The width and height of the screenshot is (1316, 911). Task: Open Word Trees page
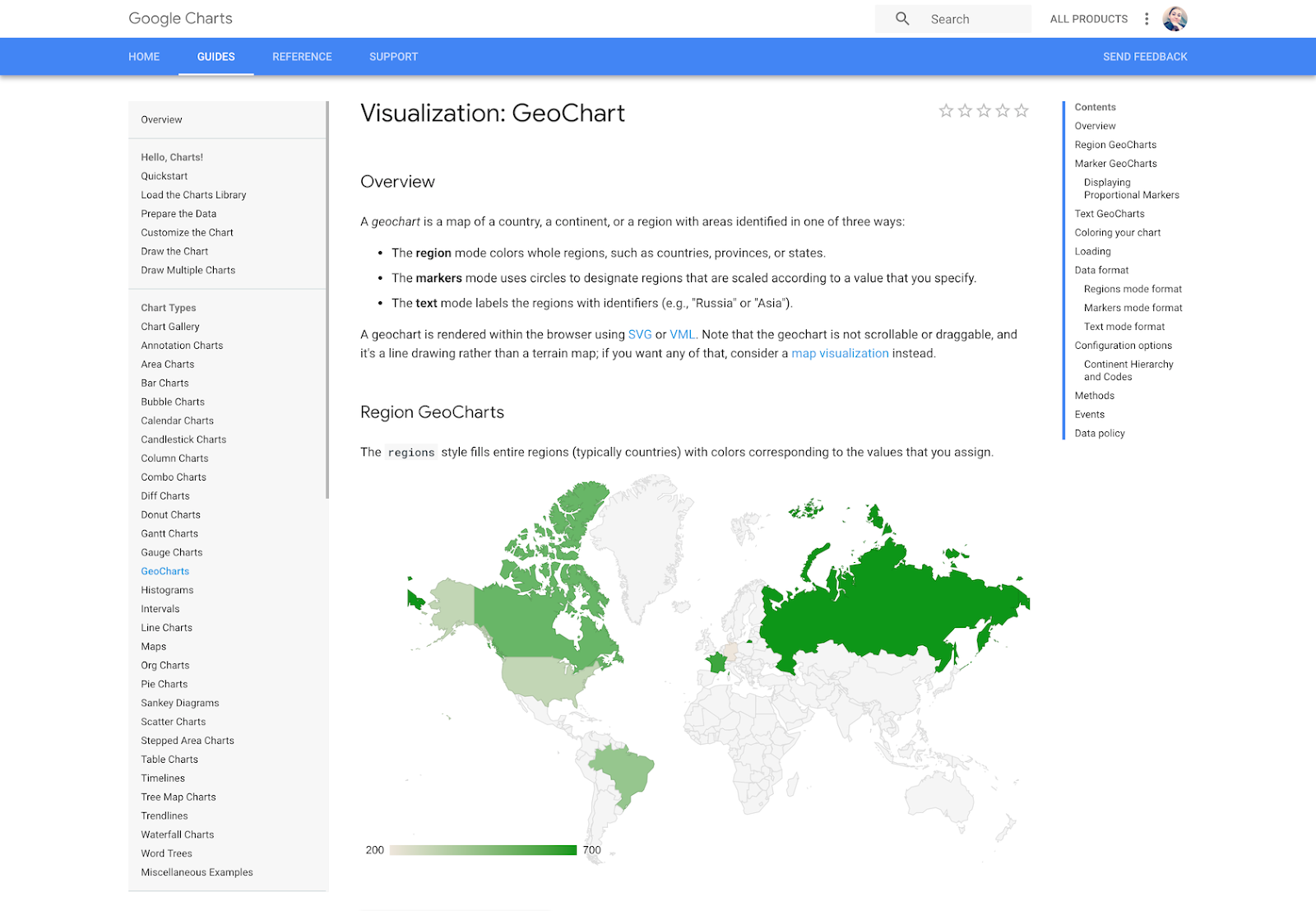pos(166,854)
